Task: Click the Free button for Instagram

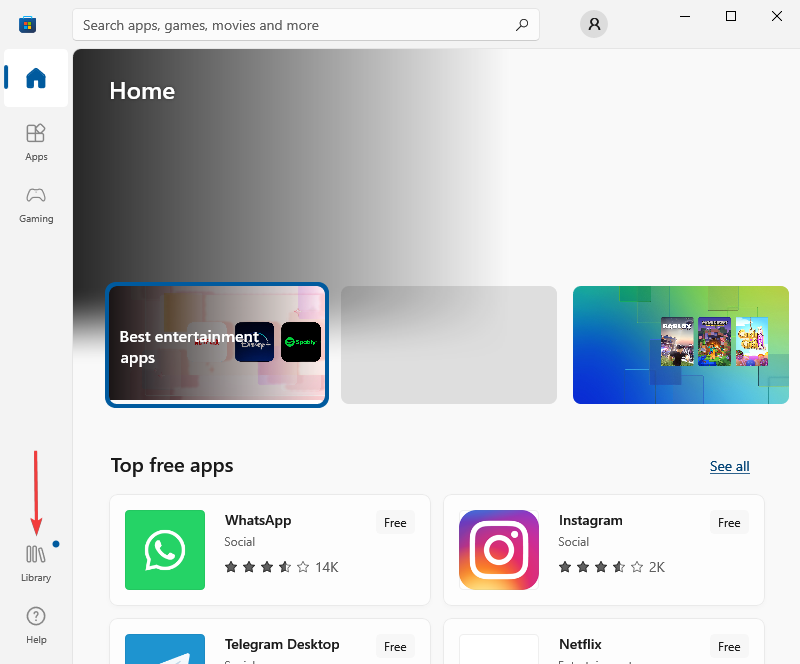Action: click(x=729, y=523)
